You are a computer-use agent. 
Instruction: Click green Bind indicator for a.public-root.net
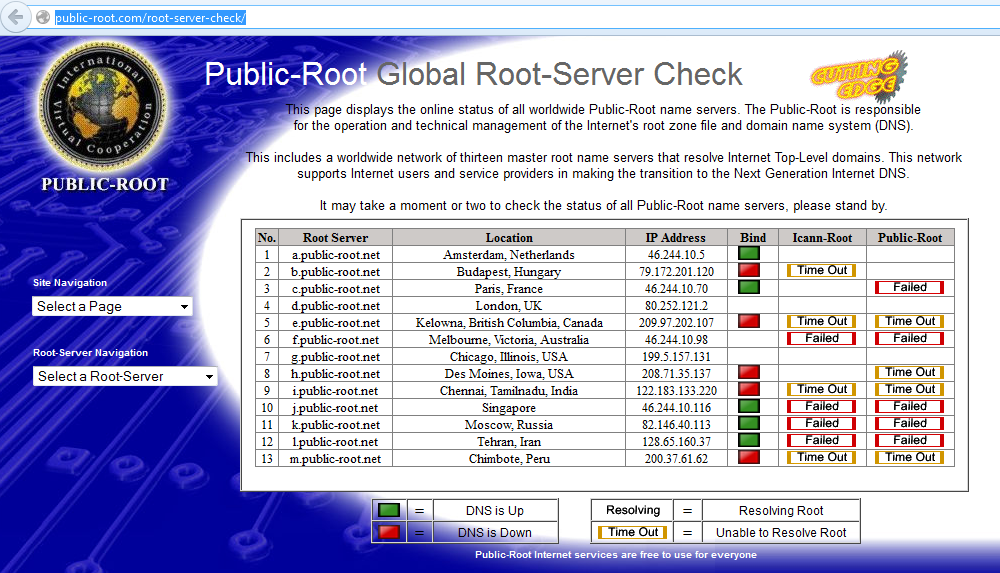tap(749, 253)
